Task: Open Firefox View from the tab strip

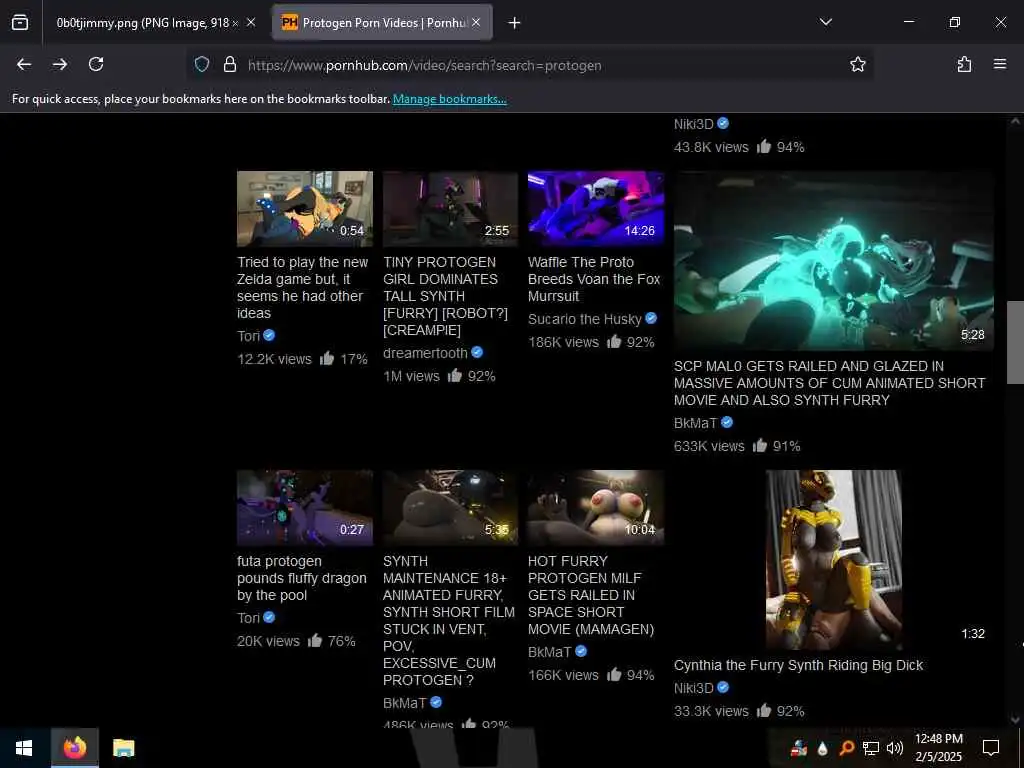Action: point(20,22)
